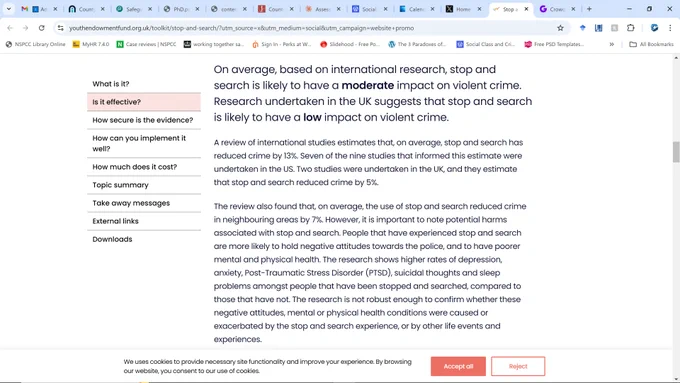
Task: Open Chrome three-dot menu
Action: pos(670,28)
